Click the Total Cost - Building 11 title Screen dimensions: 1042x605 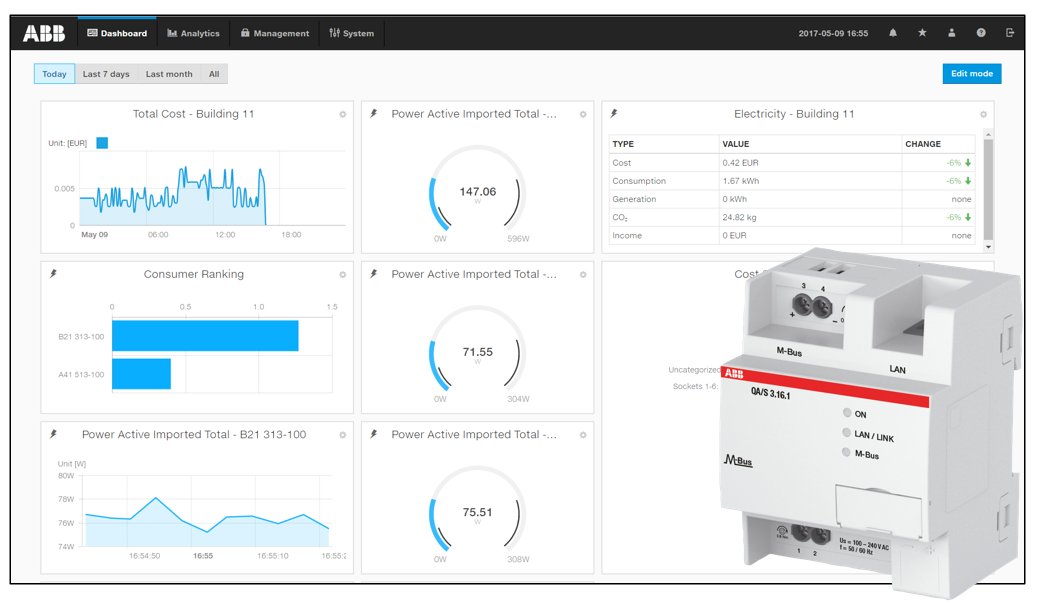pos(193,114)
